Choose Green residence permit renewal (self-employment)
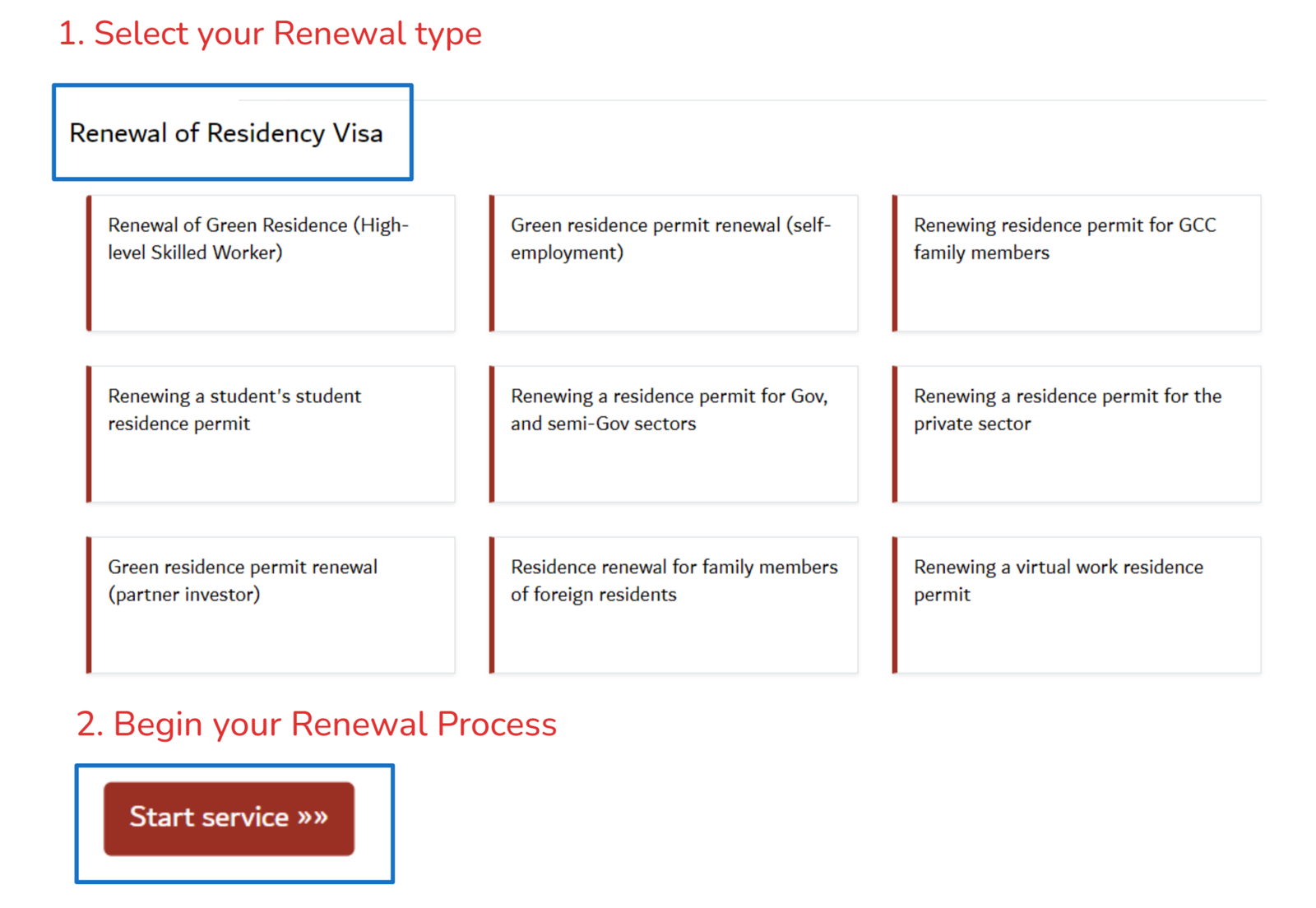Viewport: 1316px width, 908px height. 673,263
